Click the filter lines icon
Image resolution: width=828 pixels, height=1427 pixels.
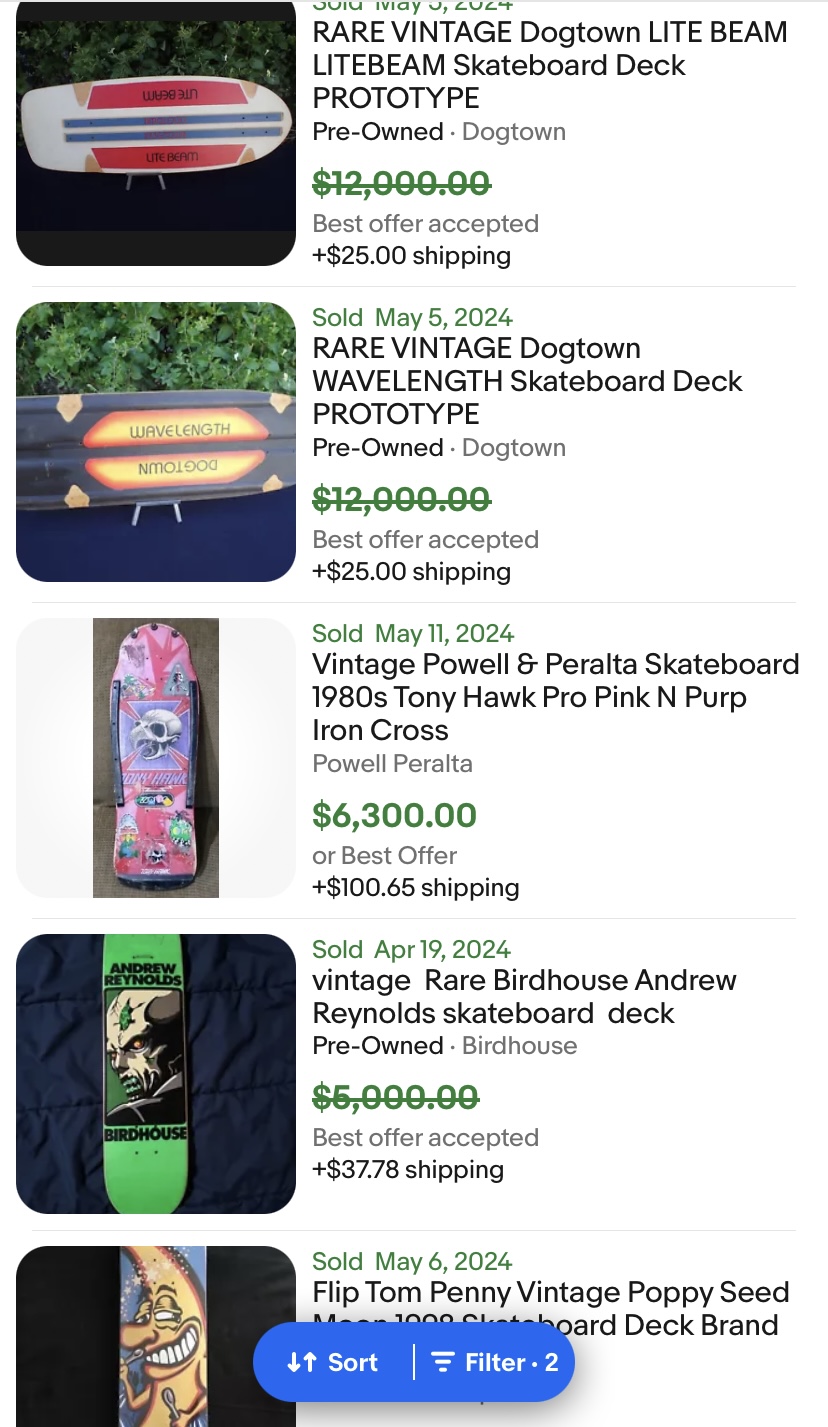(442, 1362)
